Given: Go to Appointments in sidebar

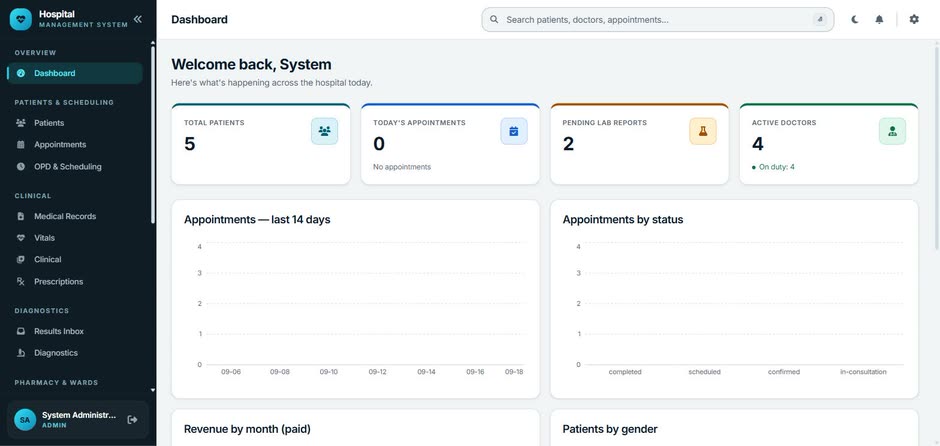Looking at the screenshot, I should point(75,144).
